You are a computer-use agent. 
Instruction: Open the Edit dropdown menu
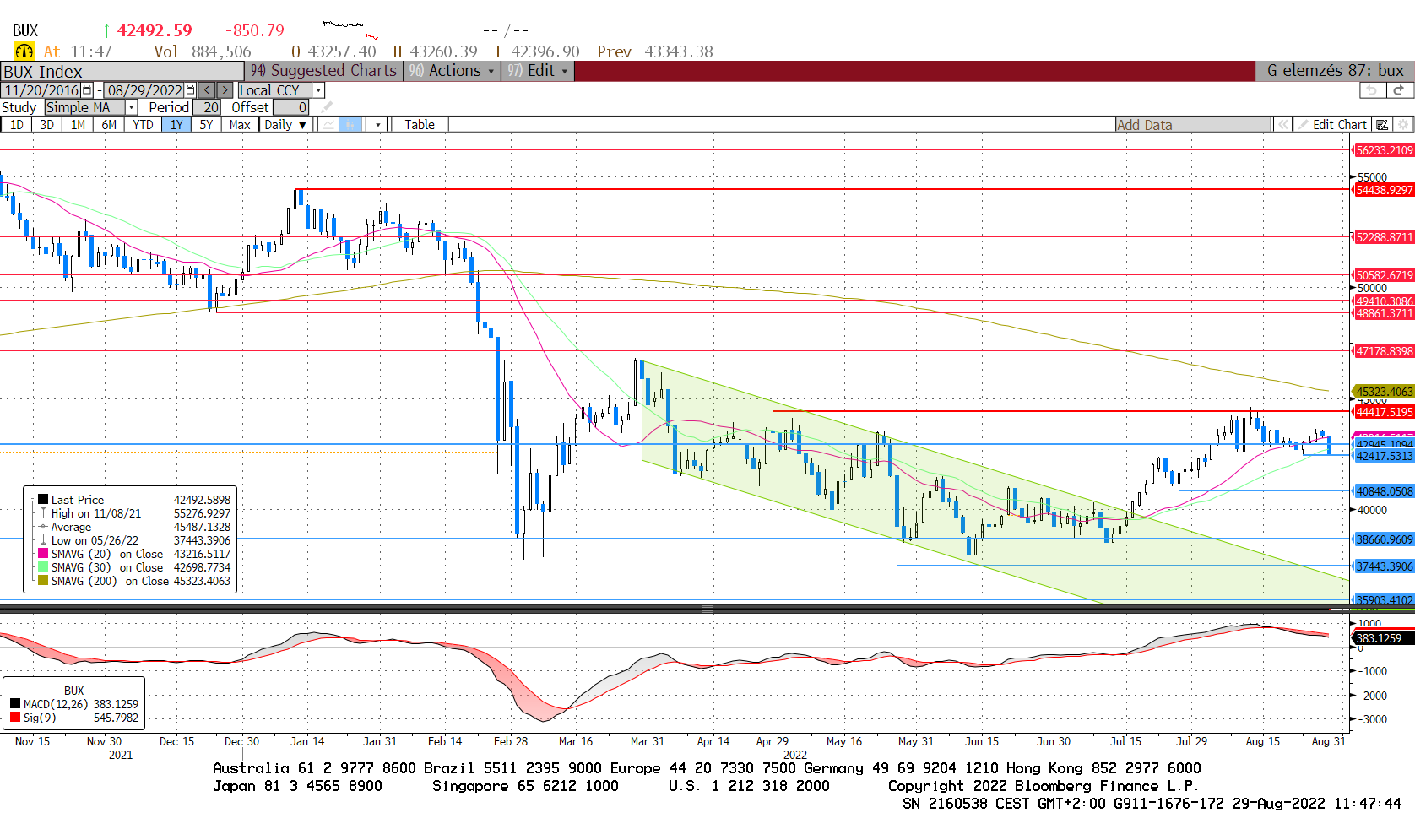tap(539, 71)
